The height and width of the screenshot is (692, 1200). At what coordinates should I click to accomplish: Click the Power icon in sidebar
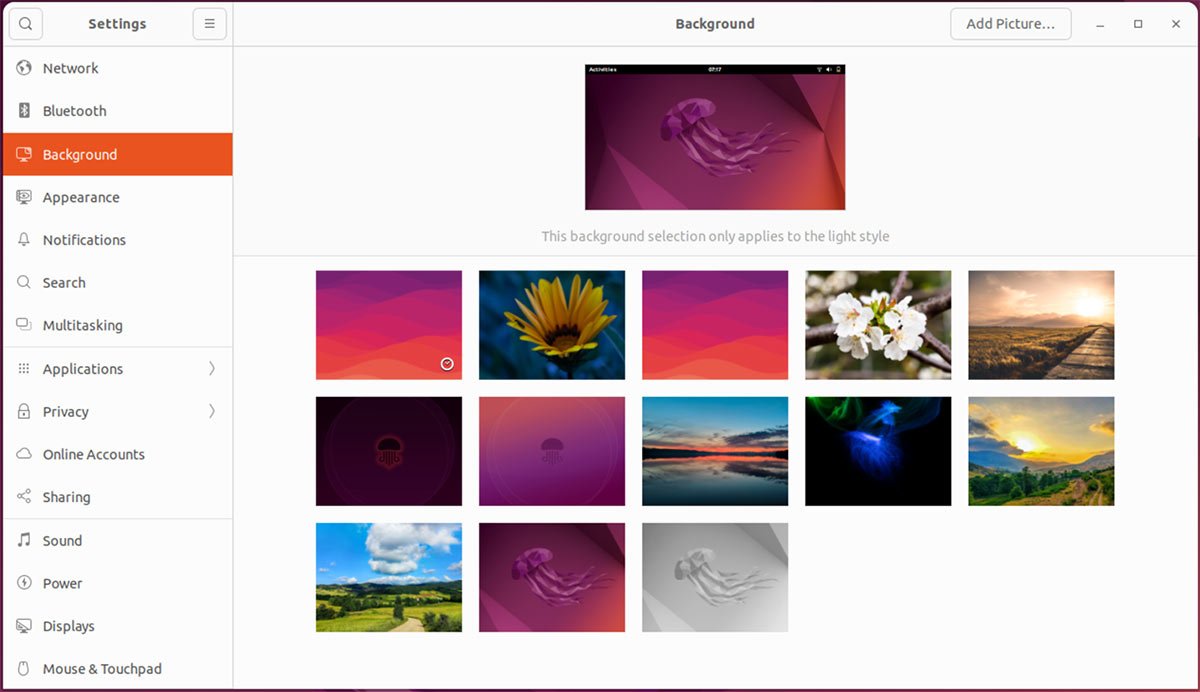[x=24, y=583]
